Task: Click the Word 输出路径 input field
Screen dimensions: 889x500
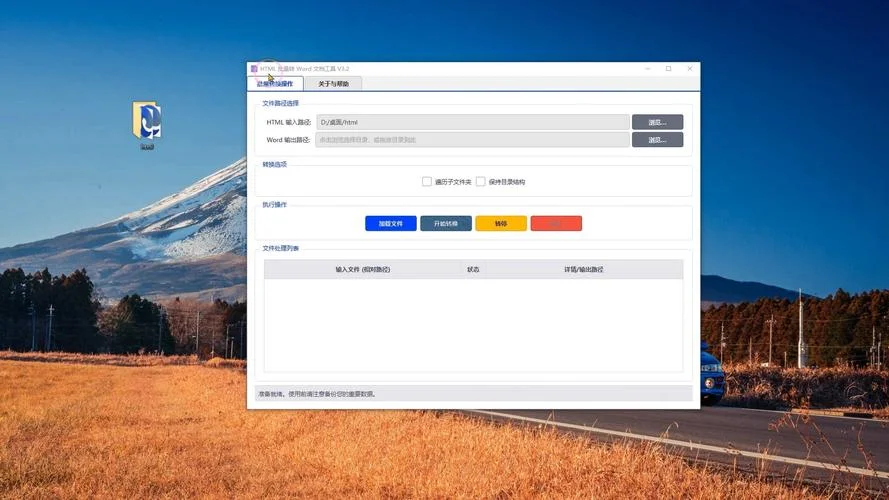Action: [x=472, y=139]
